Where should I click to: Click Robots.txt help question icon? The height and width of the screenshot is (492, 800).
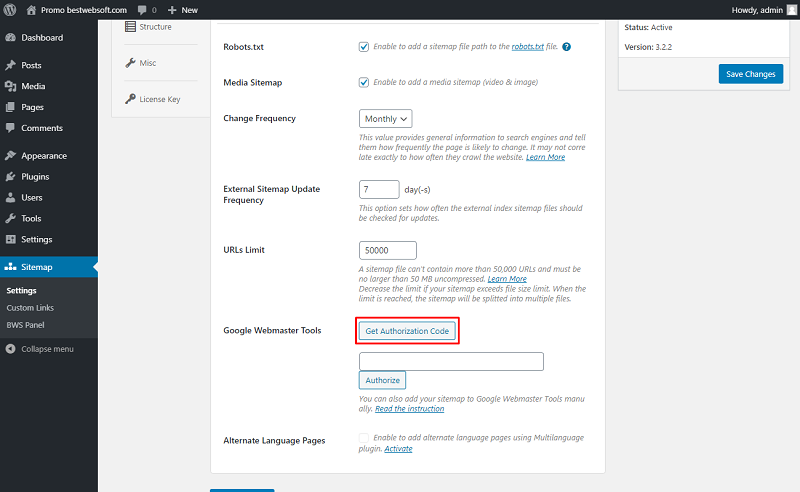pos(566,46)
